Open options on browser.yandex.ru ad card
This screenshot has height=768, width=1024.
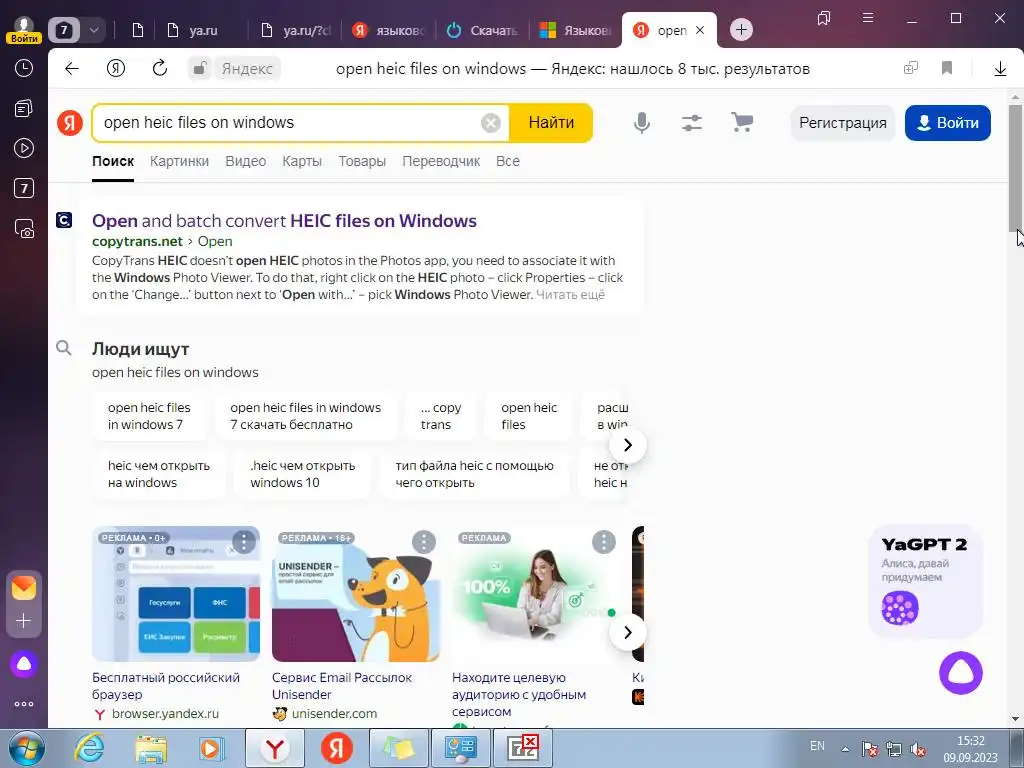[x=244, y=542]
